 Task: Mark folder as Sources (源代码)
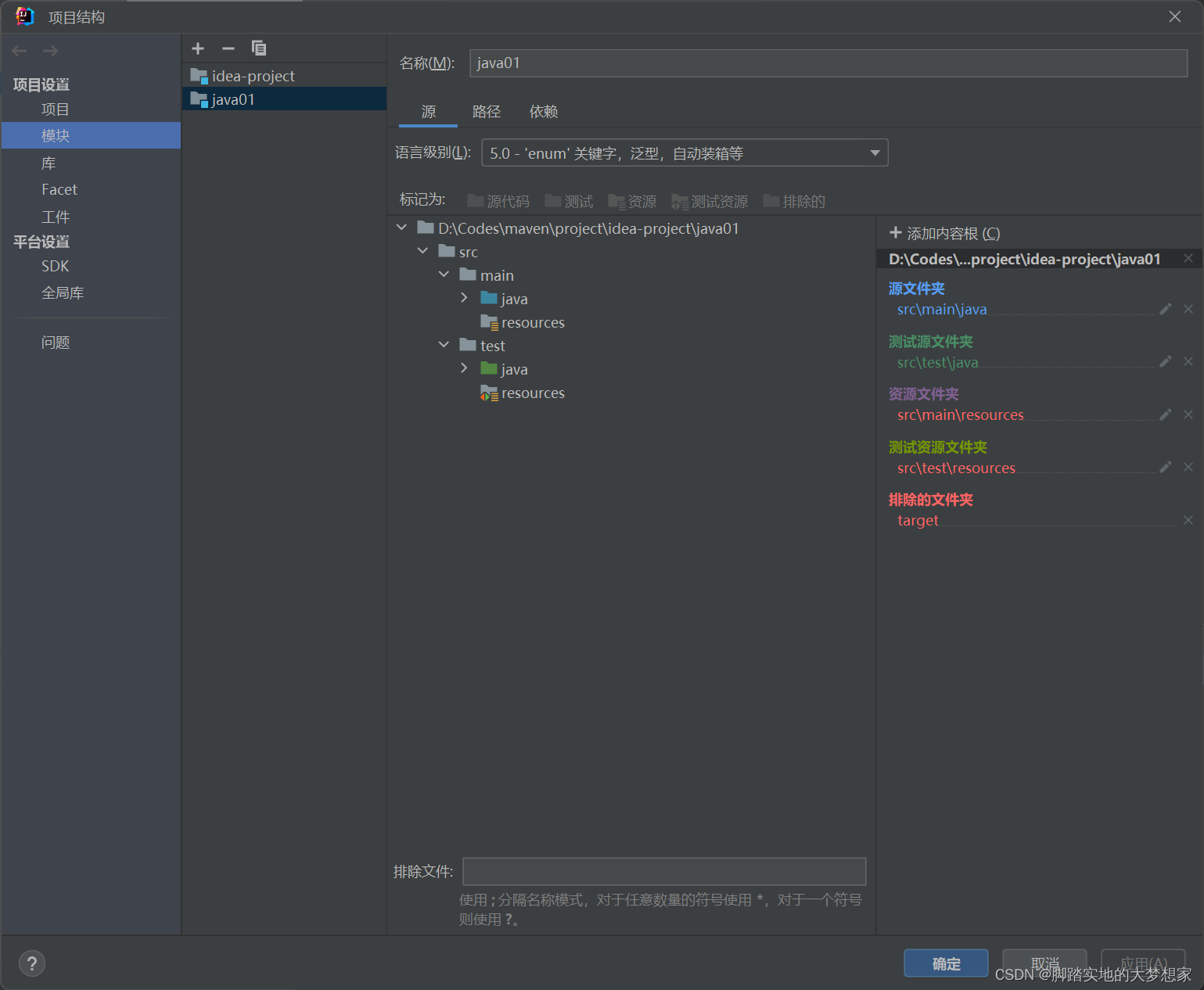coord(498,202)
